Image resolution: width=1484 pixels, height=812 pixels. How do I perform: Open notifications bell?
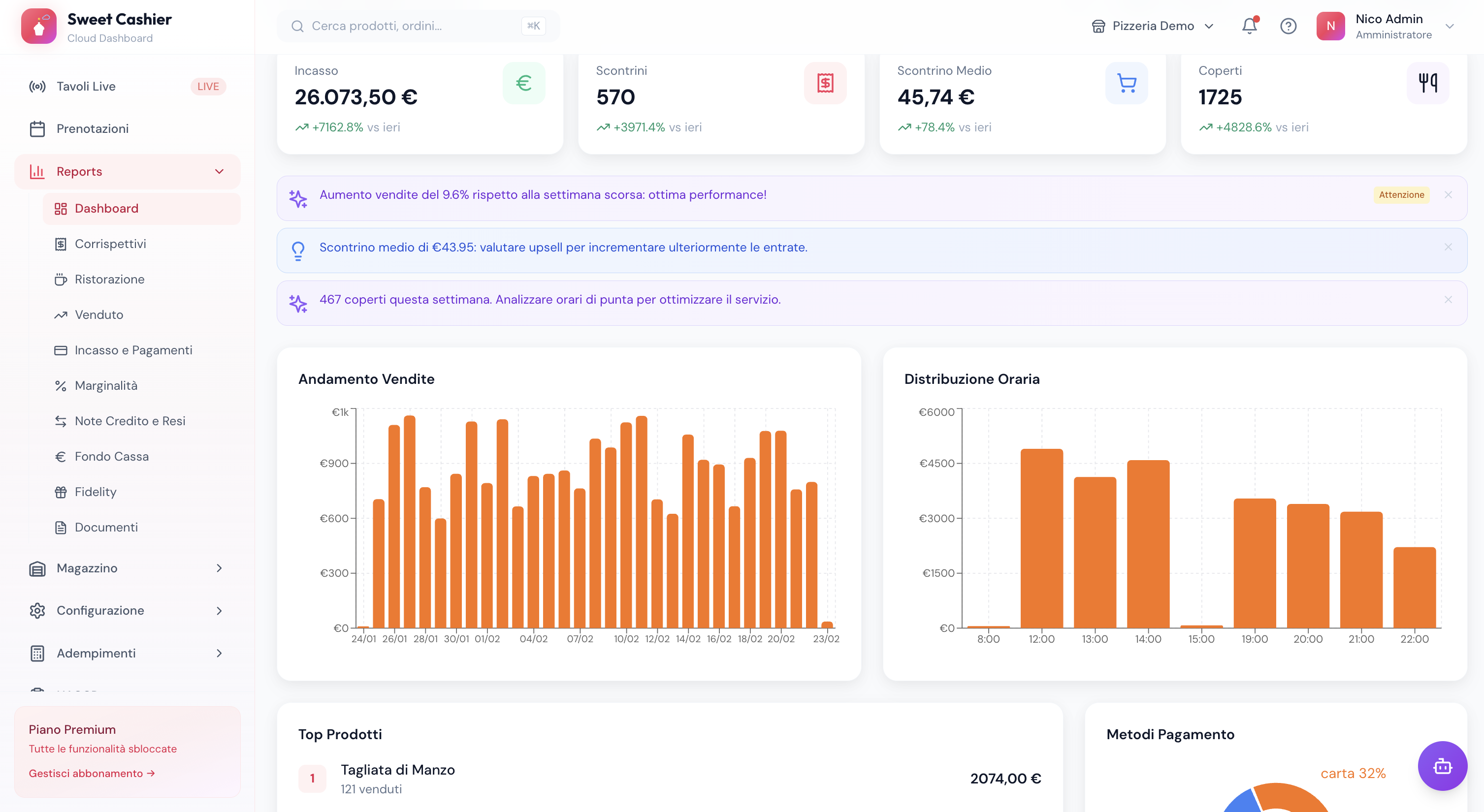click(x=1248, y=26)
